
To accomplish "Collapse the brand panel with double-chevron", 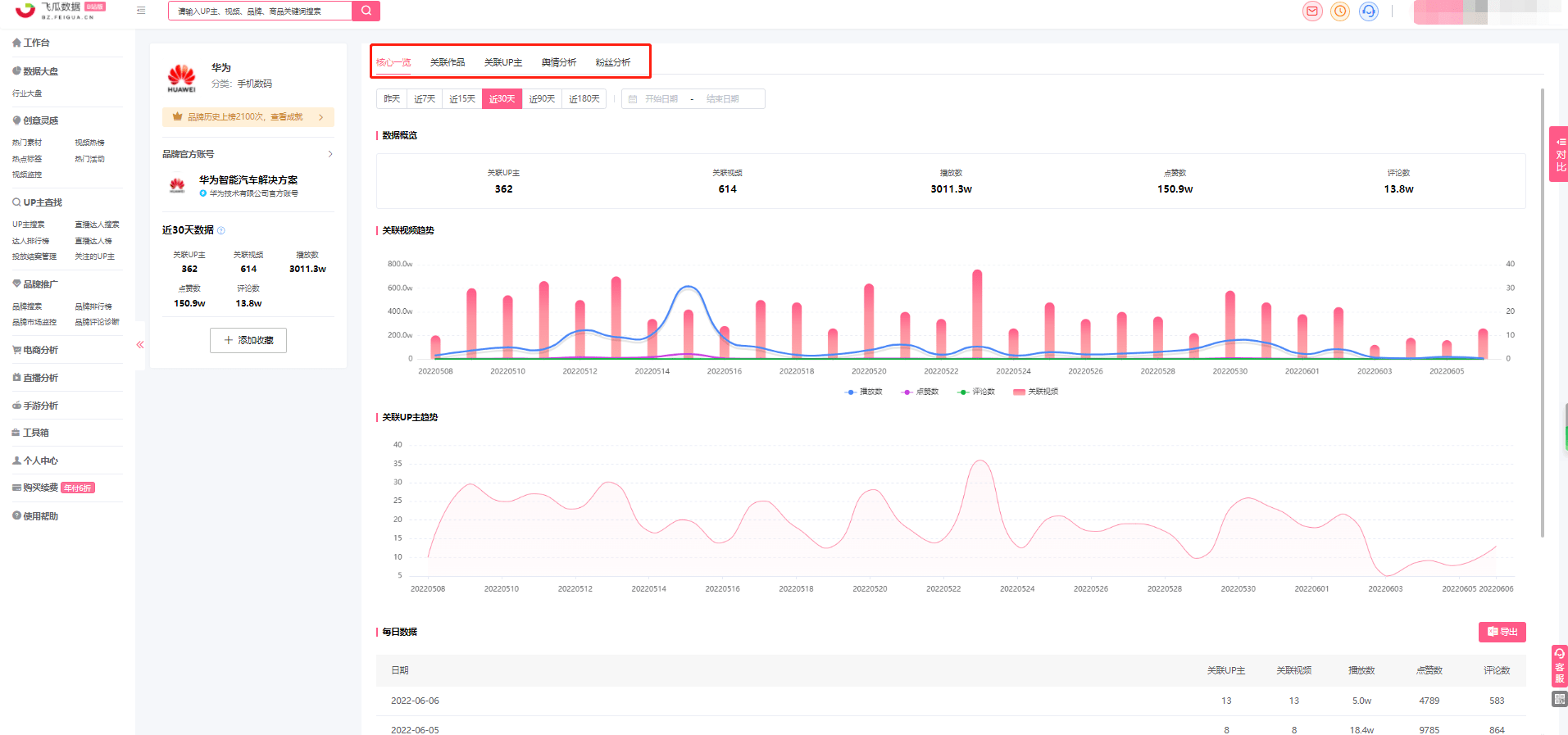I will point(140,345).
